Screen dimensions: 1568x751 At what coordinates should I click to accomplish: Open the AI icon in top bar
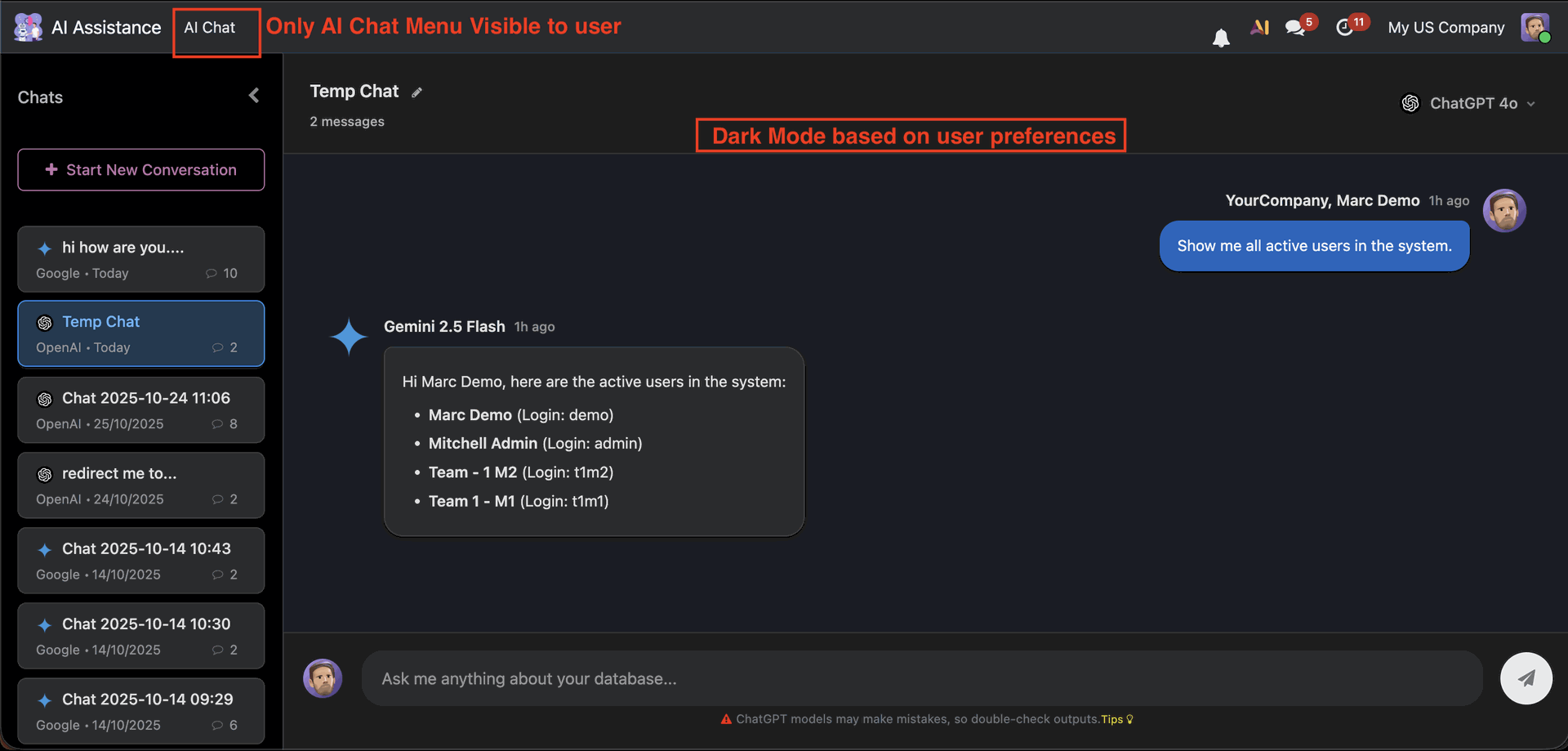click(1259, 28)
